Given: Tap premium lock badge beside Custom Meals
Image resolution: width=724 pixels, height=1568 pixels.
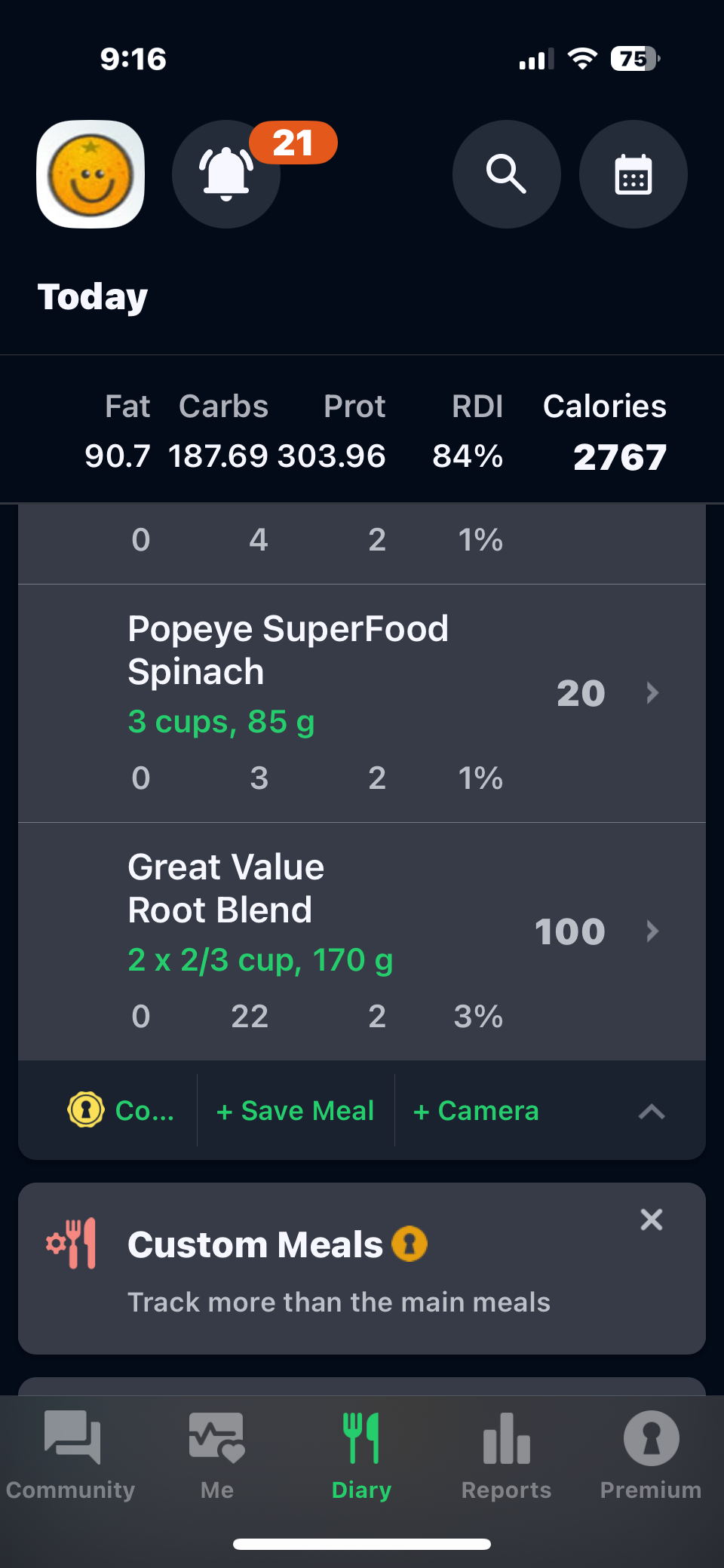Looking at the screenshot, I should (x=410, y=1244).
